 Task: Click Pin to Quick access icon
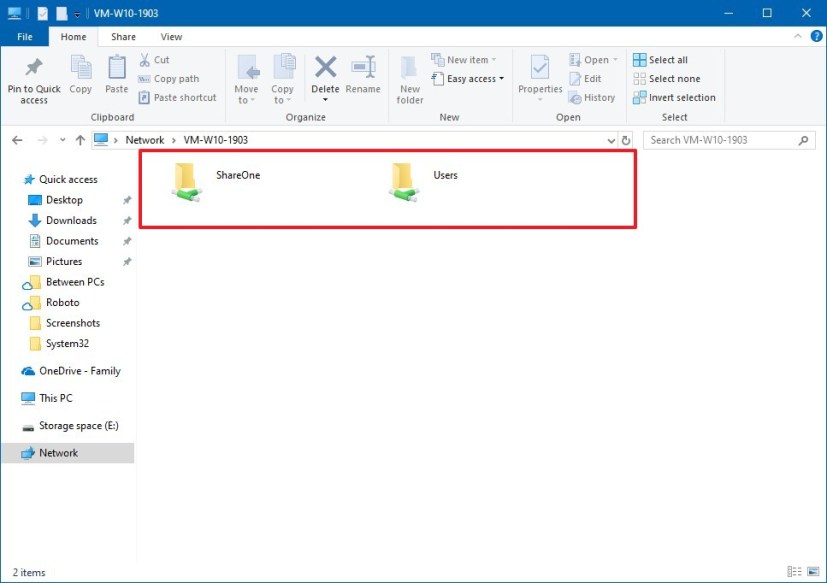(x=34, y=66)
